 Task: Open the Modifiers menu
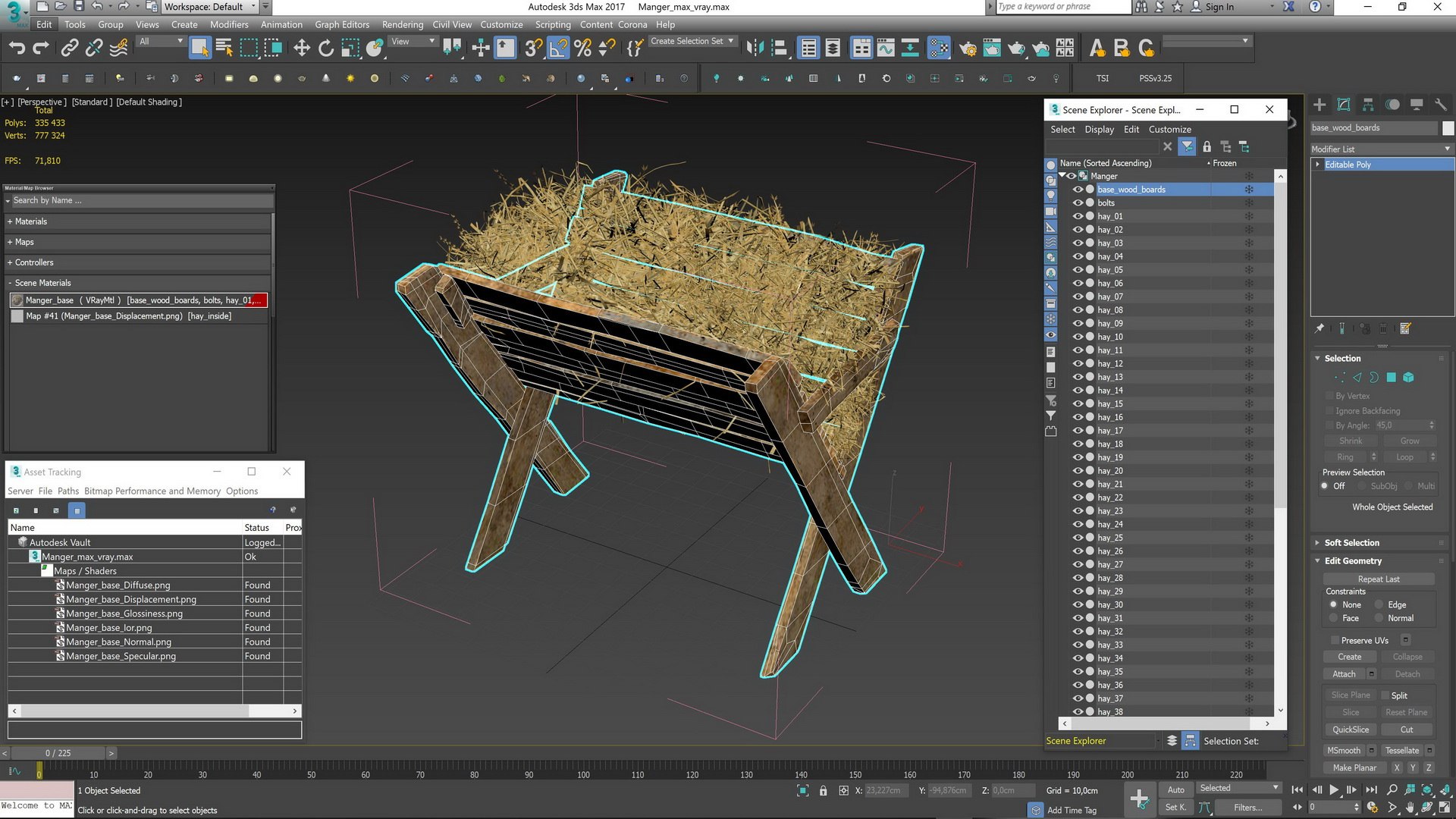[x=229, y=24]
